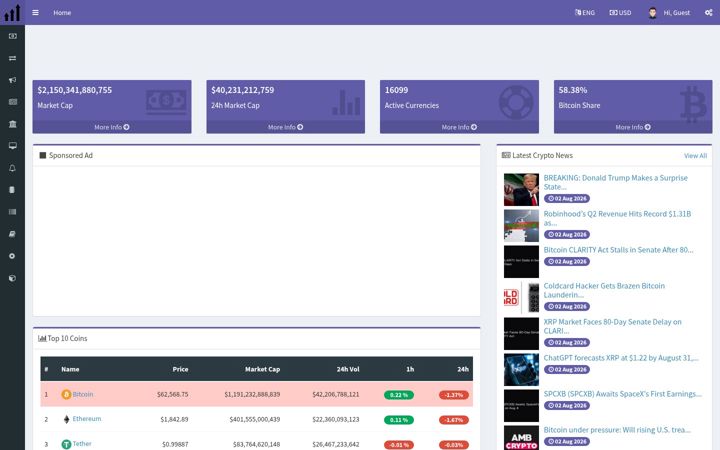Click More Info on 24h Market Cap card
720x450 pixels.
[x=285, y=127]
